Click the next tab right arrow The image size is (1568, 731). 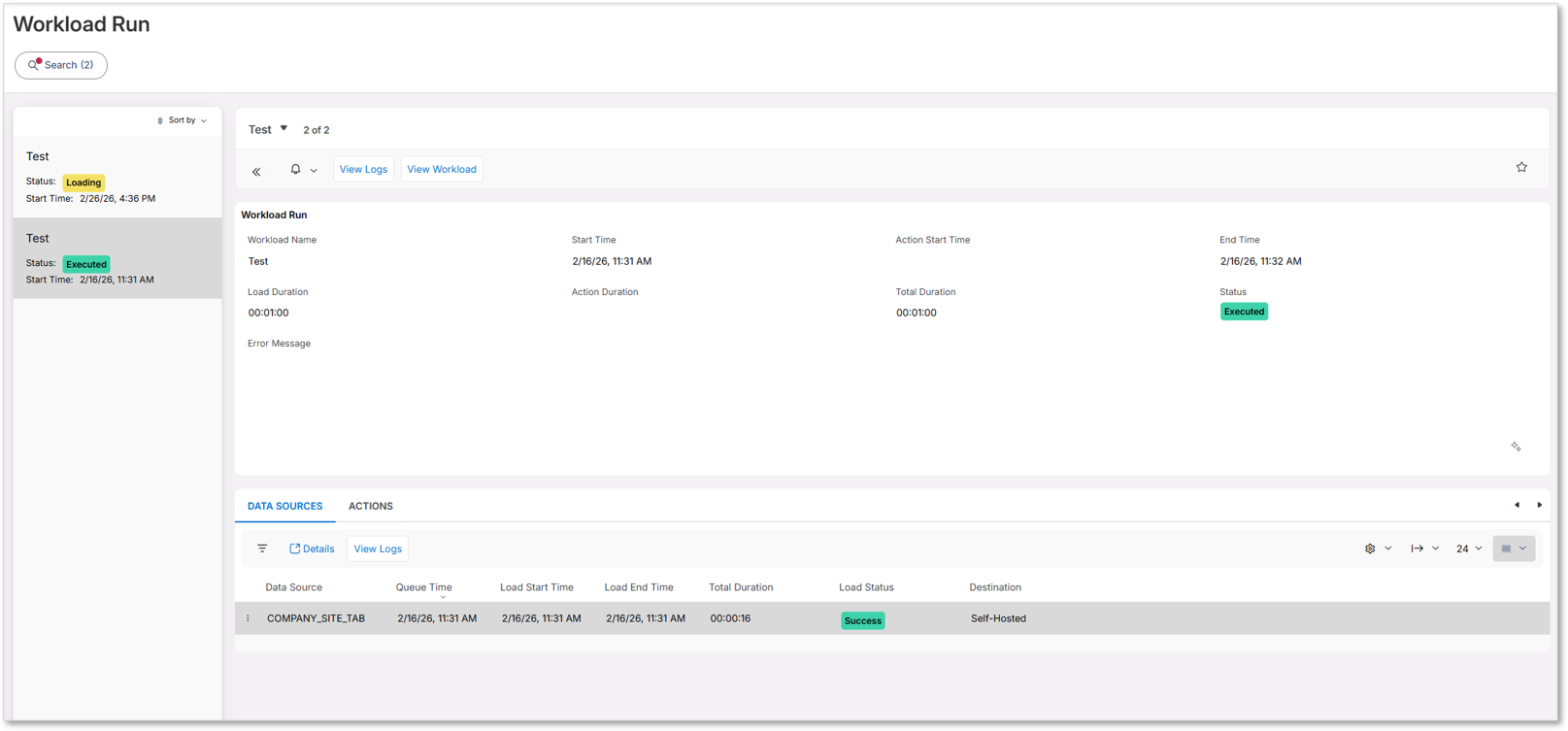pos(1539,505)
